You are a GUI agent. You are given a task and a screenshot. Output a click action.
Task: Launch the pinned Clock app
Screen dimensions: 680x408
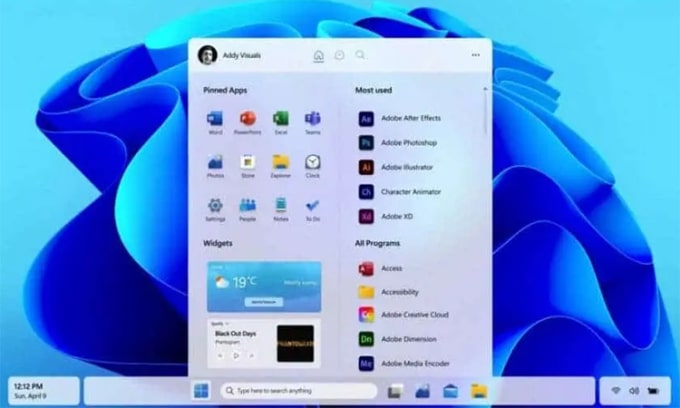tap(312, 166)
